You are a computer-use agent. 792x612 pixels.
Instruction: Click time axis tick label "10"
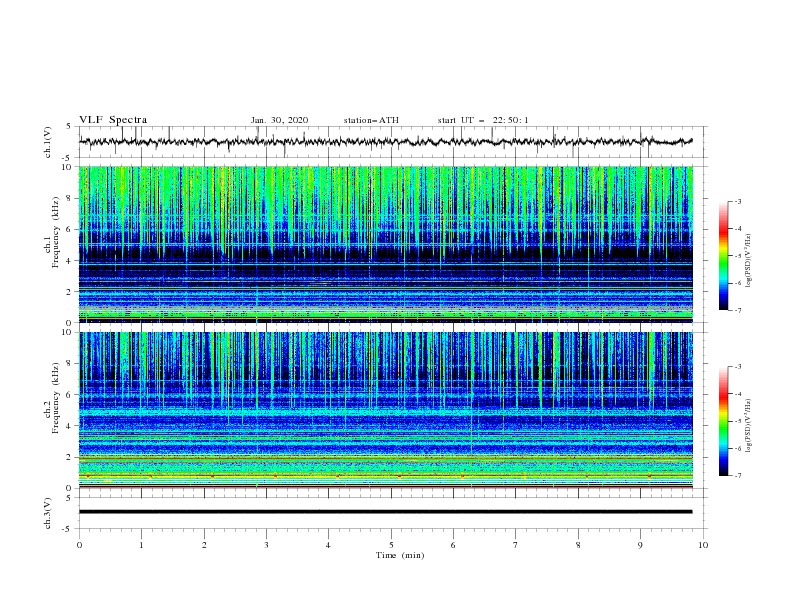pos(703,545)
